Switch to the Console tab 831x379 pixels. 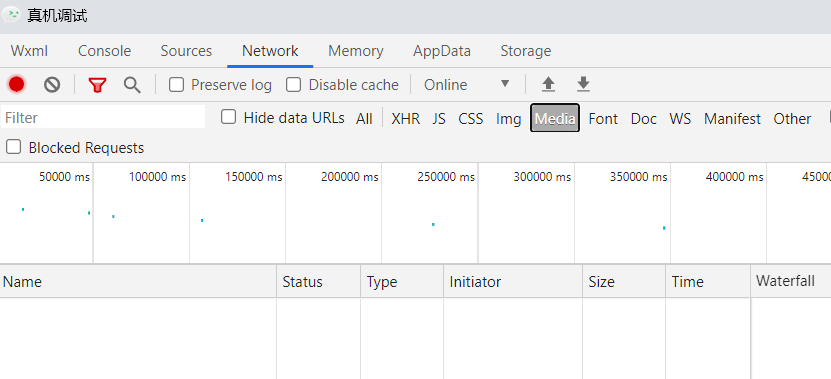104,51
